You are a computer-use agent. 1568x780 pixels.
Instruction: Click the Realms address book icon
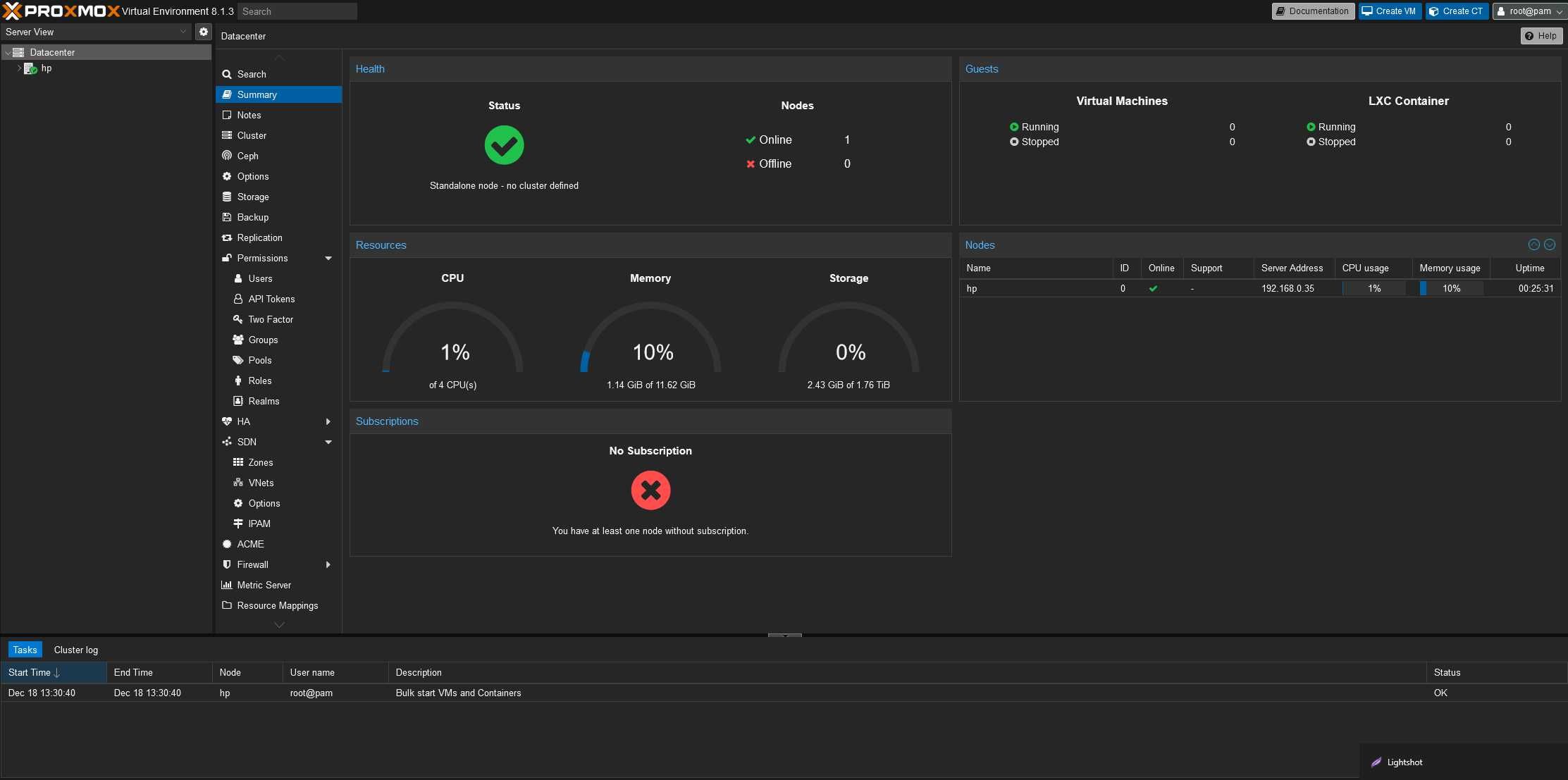[238, 401]
